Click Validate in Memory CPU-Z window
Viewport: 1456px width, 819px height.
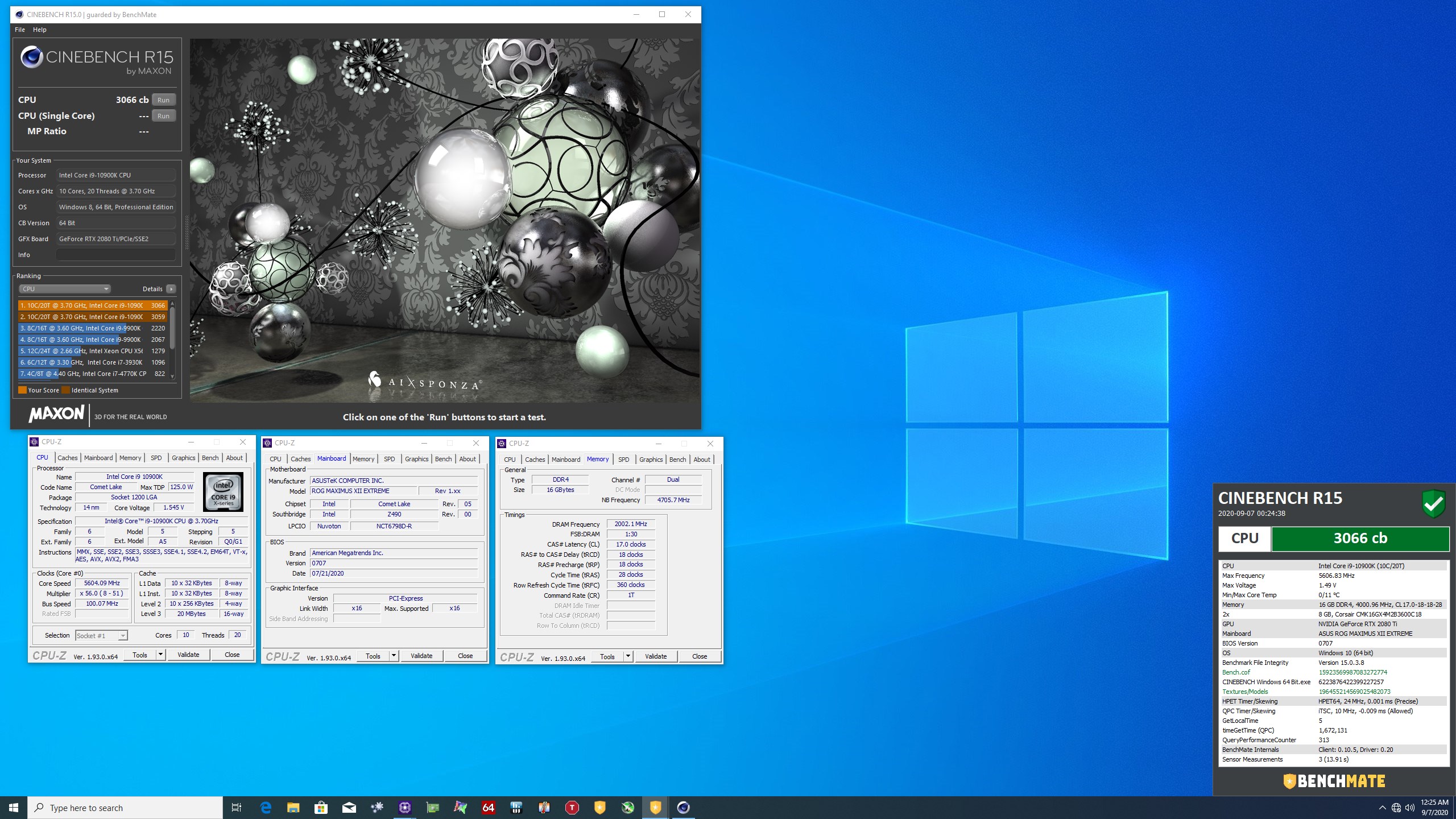click(x=656, y=657)
